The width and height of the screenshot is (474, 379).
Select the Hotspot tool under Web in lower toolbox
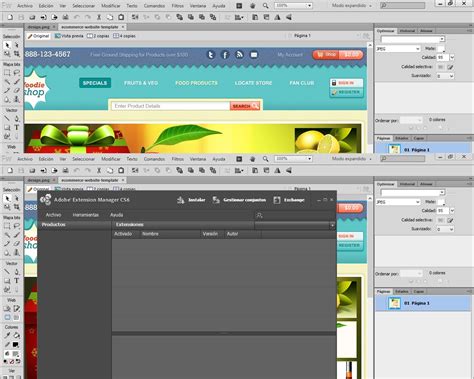[x=7, y=309]
